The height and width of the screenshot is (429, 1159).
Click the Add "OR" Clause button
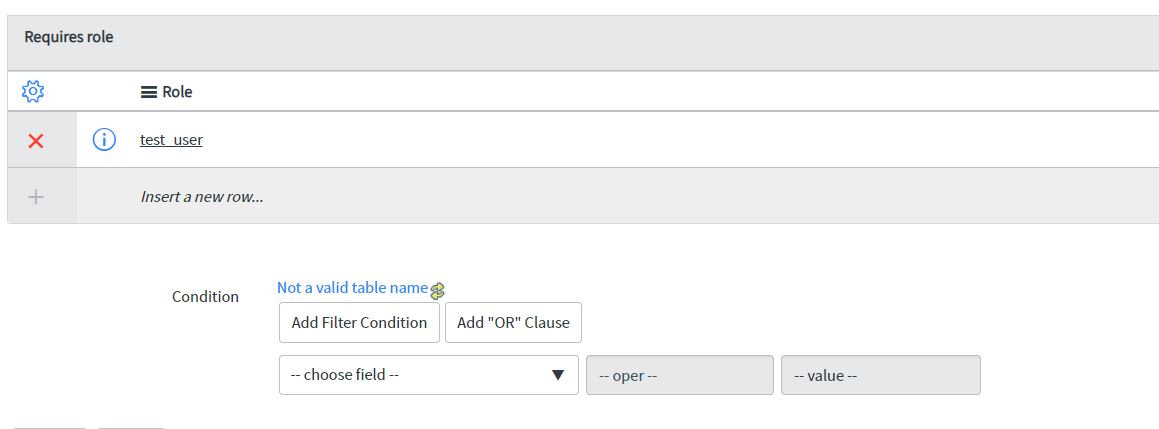click(x=513, y=322)
